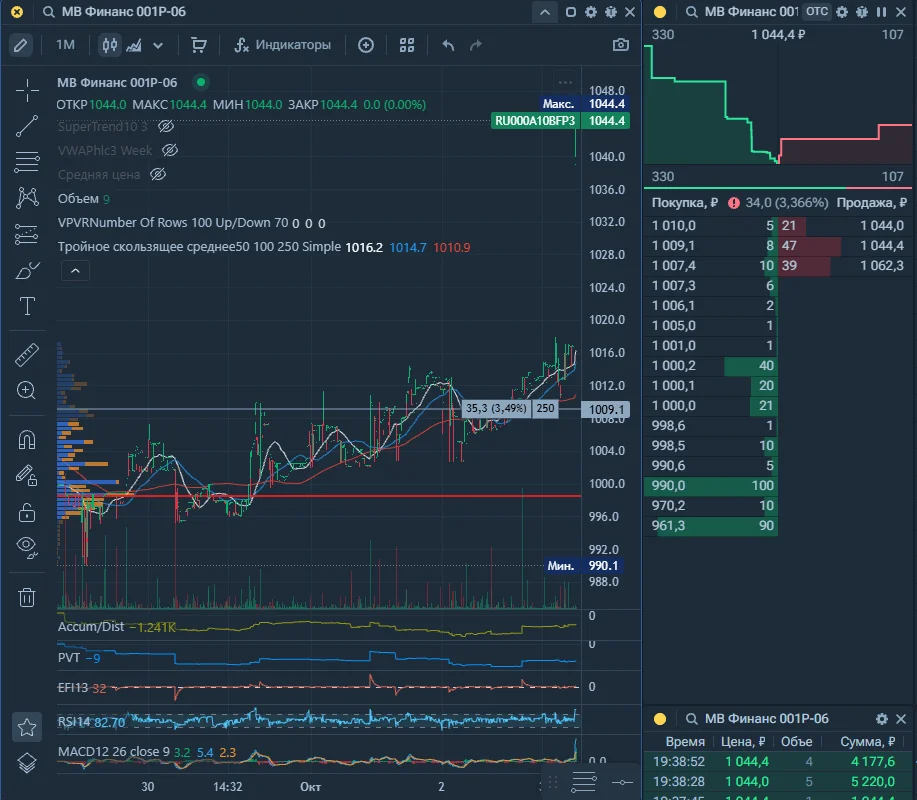The width and height of the screenshot is (917, 800).
Task: Open the chart layout grid icon
Action: coord(407,45)
